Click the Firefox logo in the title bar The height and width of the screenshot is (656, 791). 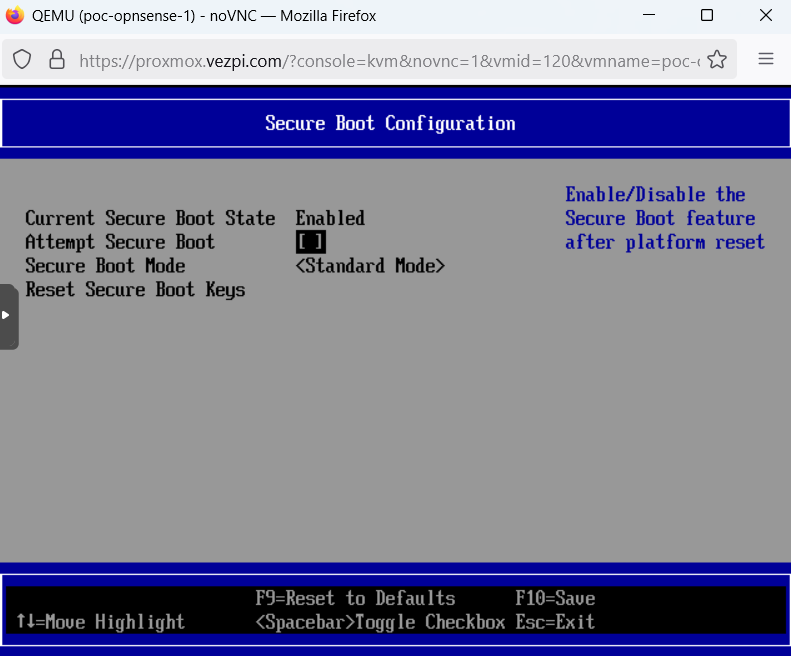(15, 16)
